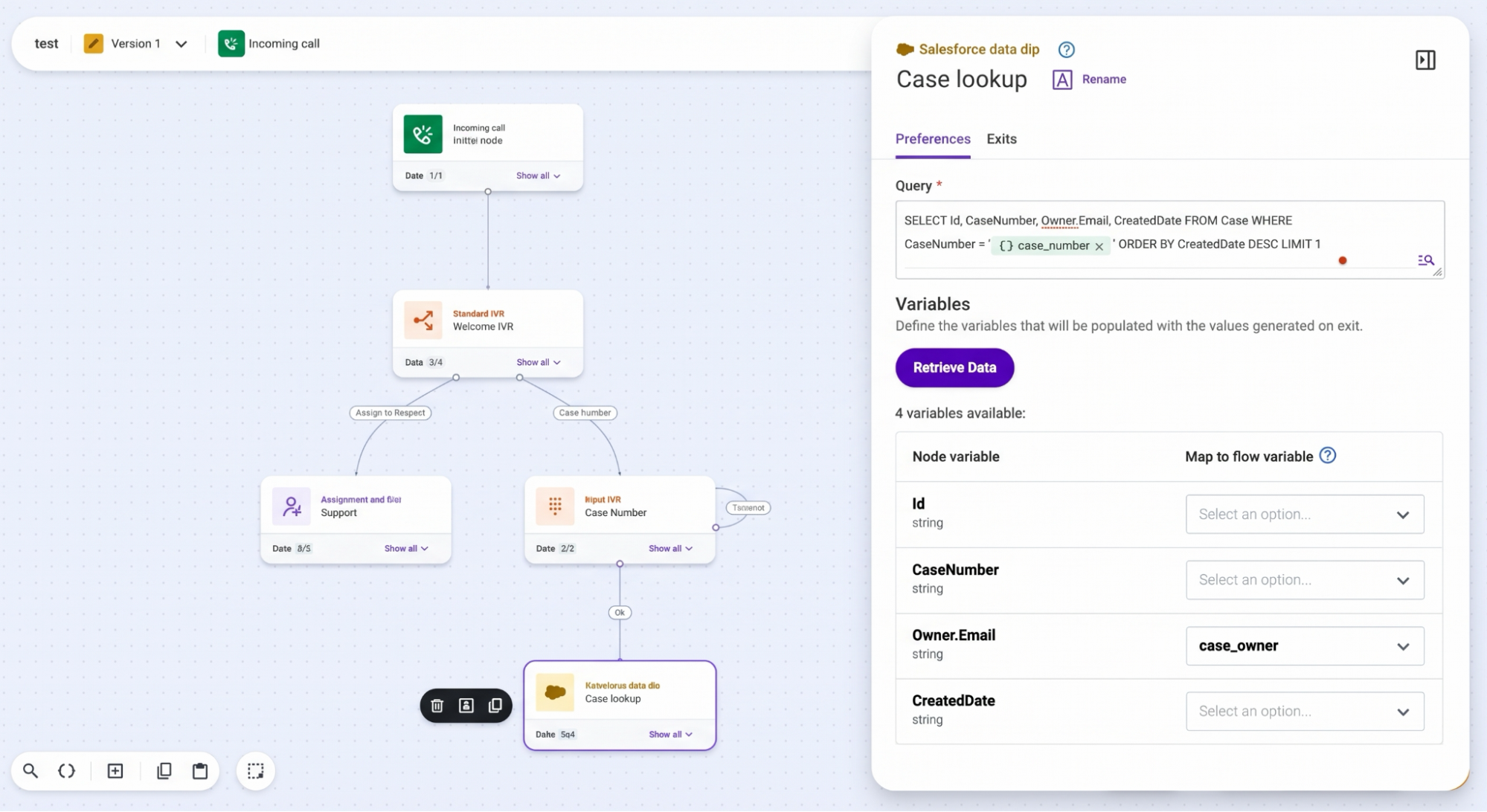Open the CaseNumber flow variable dropdown
The width and height of the screenshot is (1487, 812).
(x=1305, y=580)
